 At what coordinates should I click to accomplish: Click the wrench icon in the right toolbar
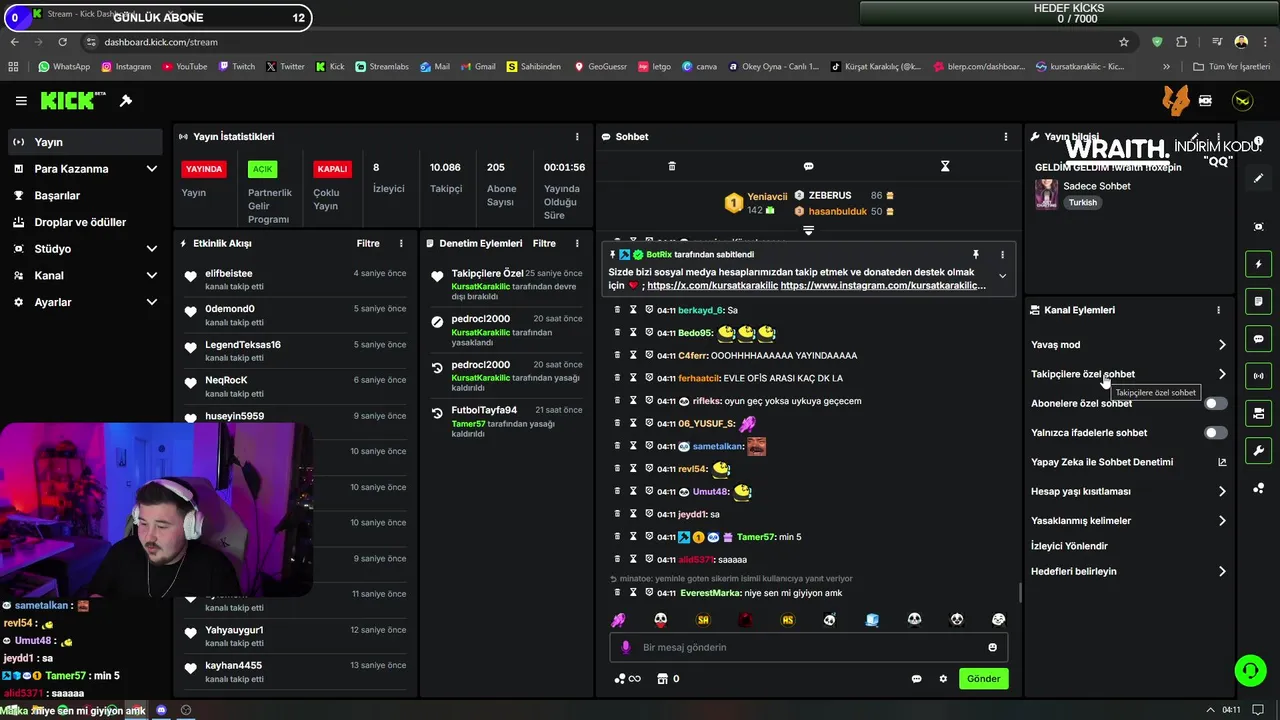pos(1259,450)
